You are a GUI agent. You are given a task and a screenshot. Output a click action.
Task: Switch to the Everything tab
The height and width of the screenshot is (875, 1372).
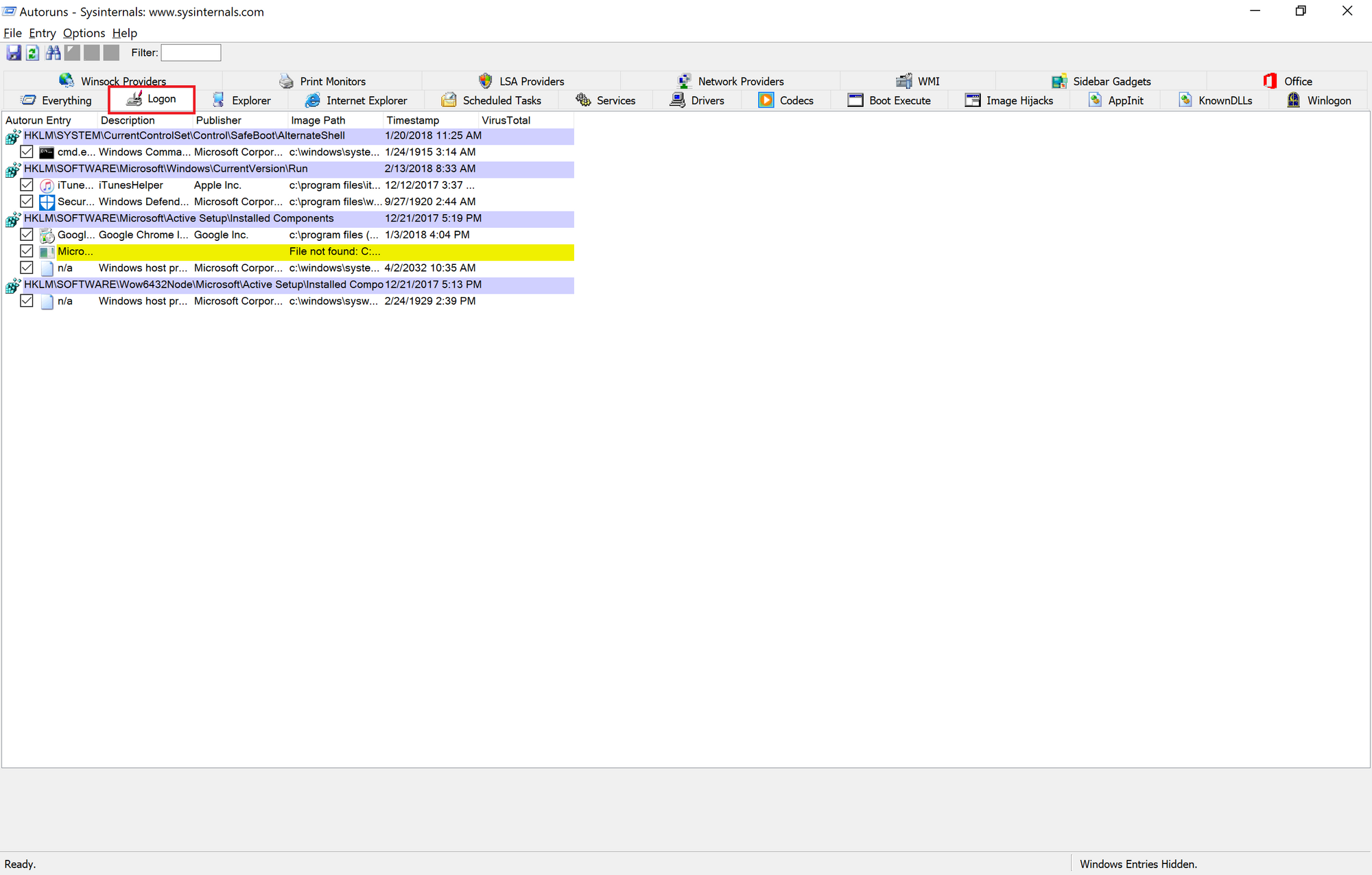pyautogui.click(x=56, y=100)
